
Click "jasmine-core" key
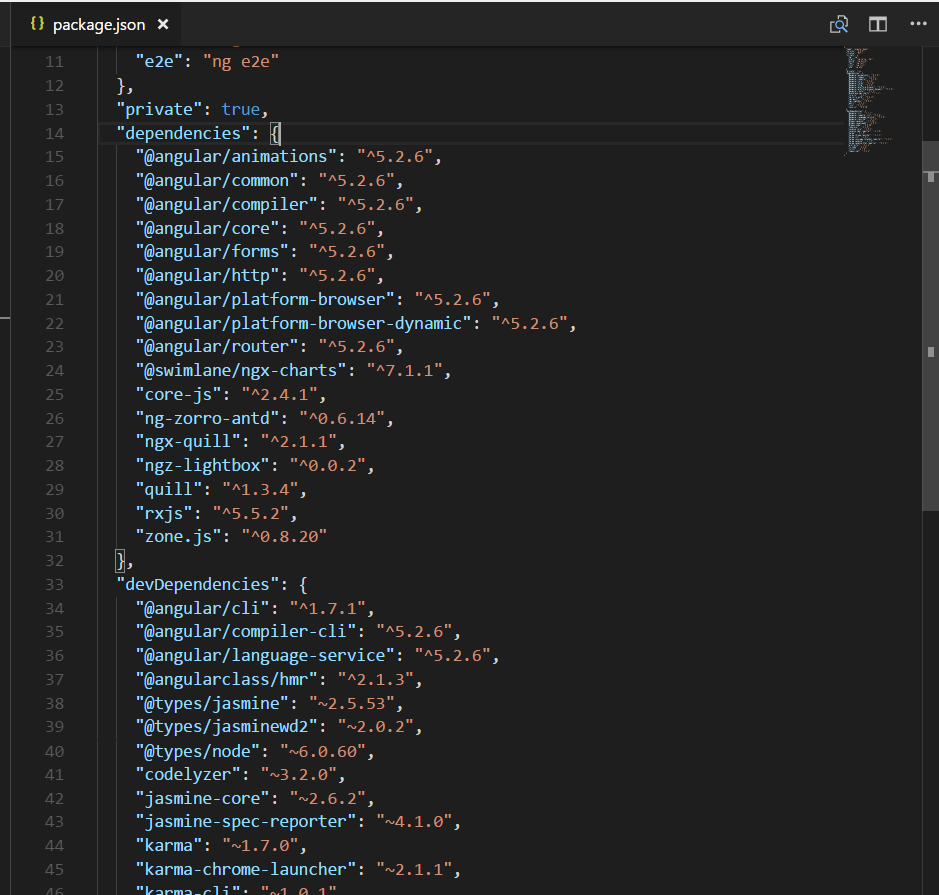tap(202, 798)
